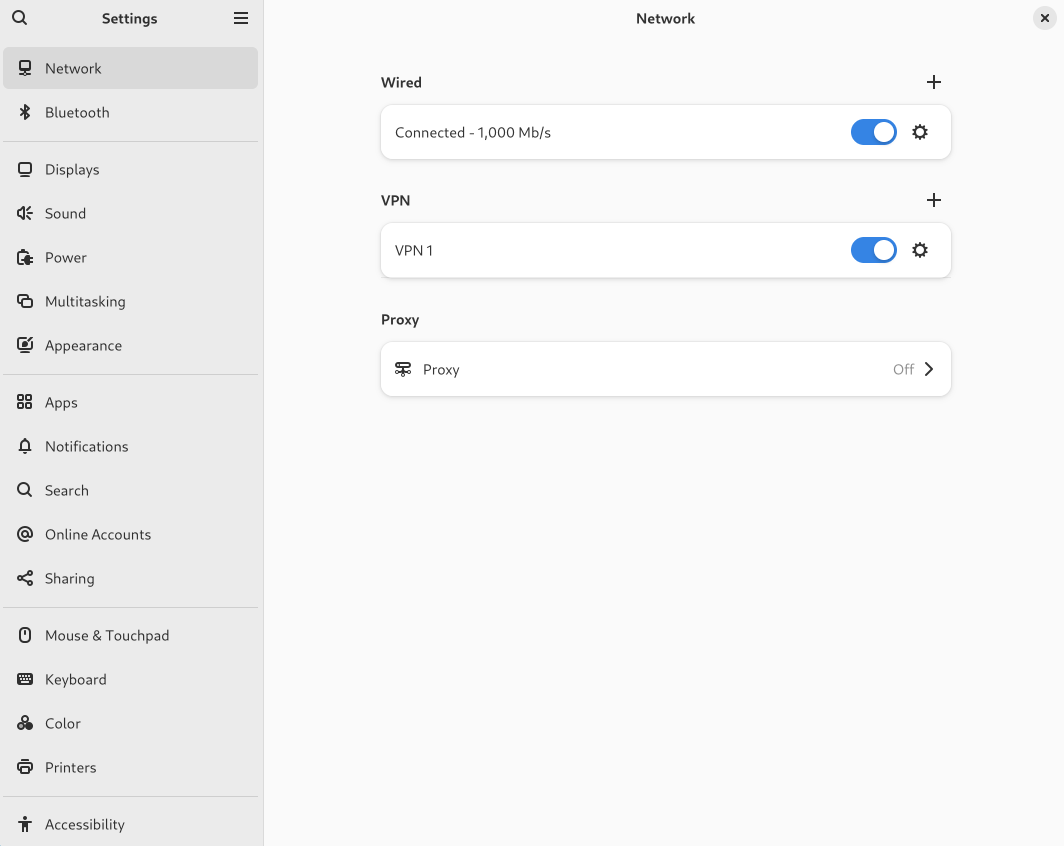Image resolution: width=1064 pixels, height=846 pixels.
Task: Open Sharing settings
Action: tap(130, 578)
